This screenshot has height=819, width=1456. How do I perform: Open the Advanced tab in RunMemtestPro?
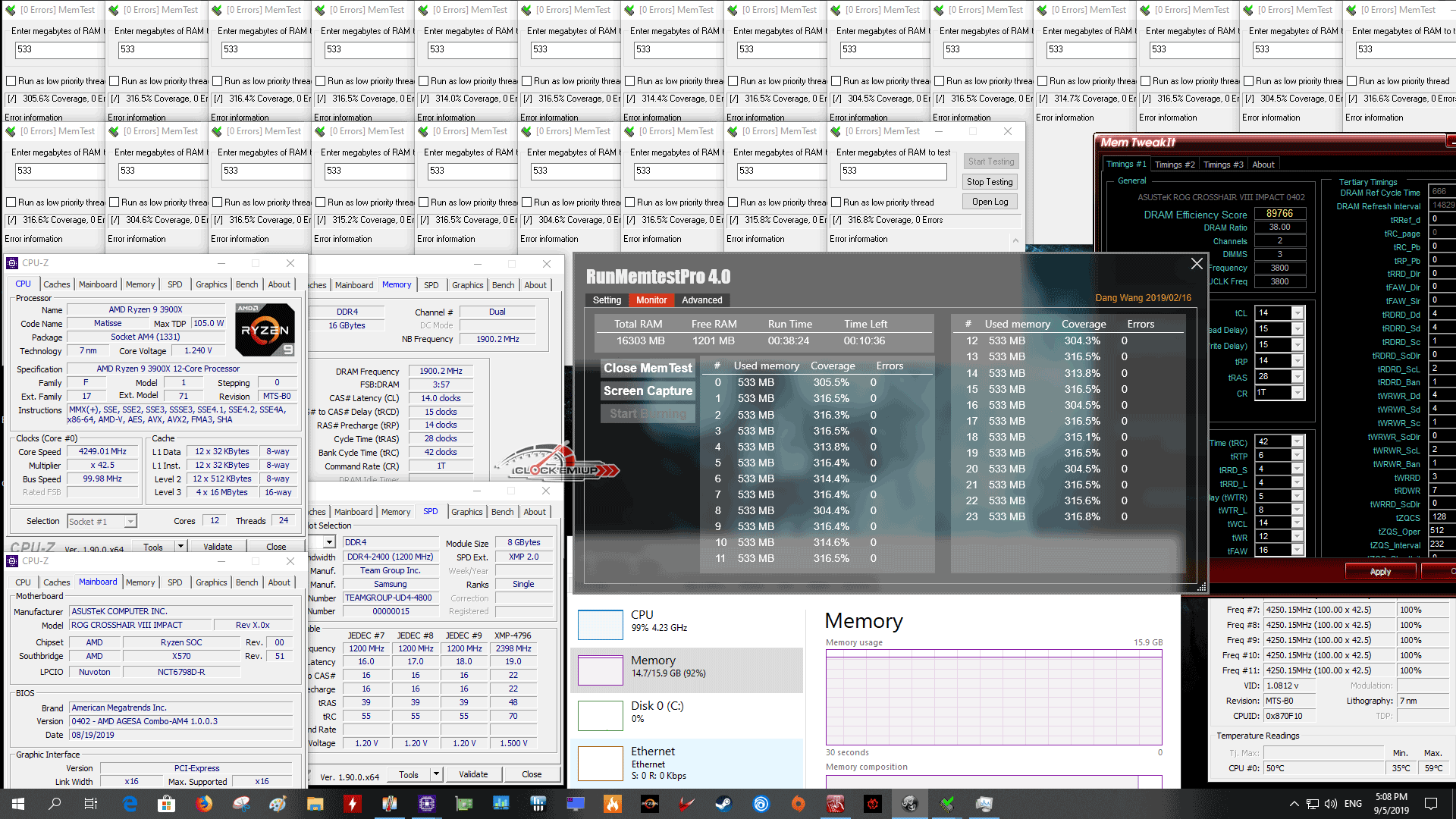pyautogui.click(x=701, y=300)
